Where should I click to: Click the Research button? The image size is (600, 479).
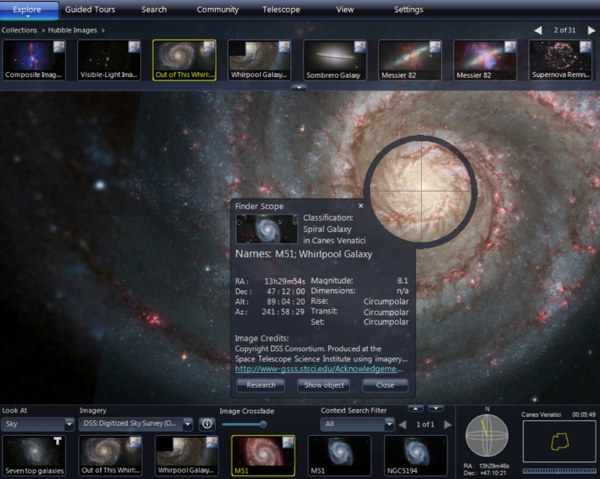point(260,384)
